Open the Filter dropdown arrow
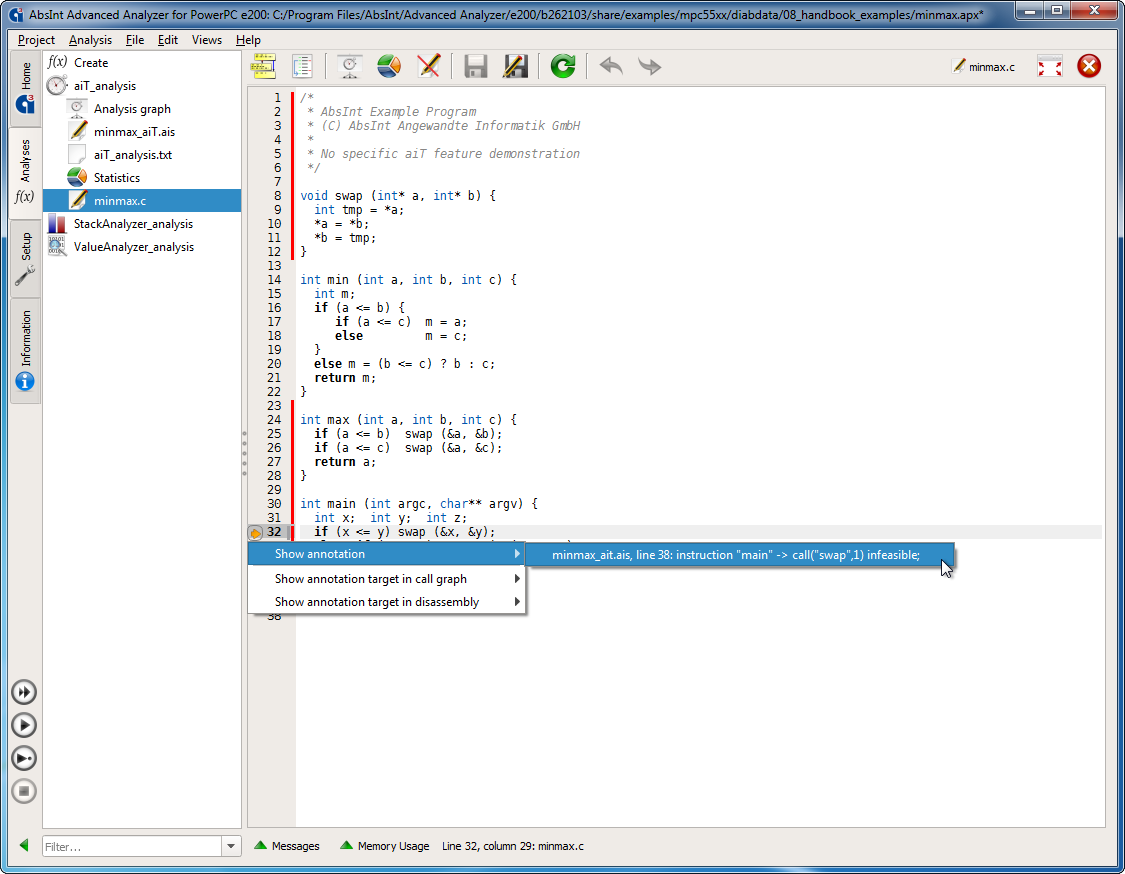 [231, 846]
